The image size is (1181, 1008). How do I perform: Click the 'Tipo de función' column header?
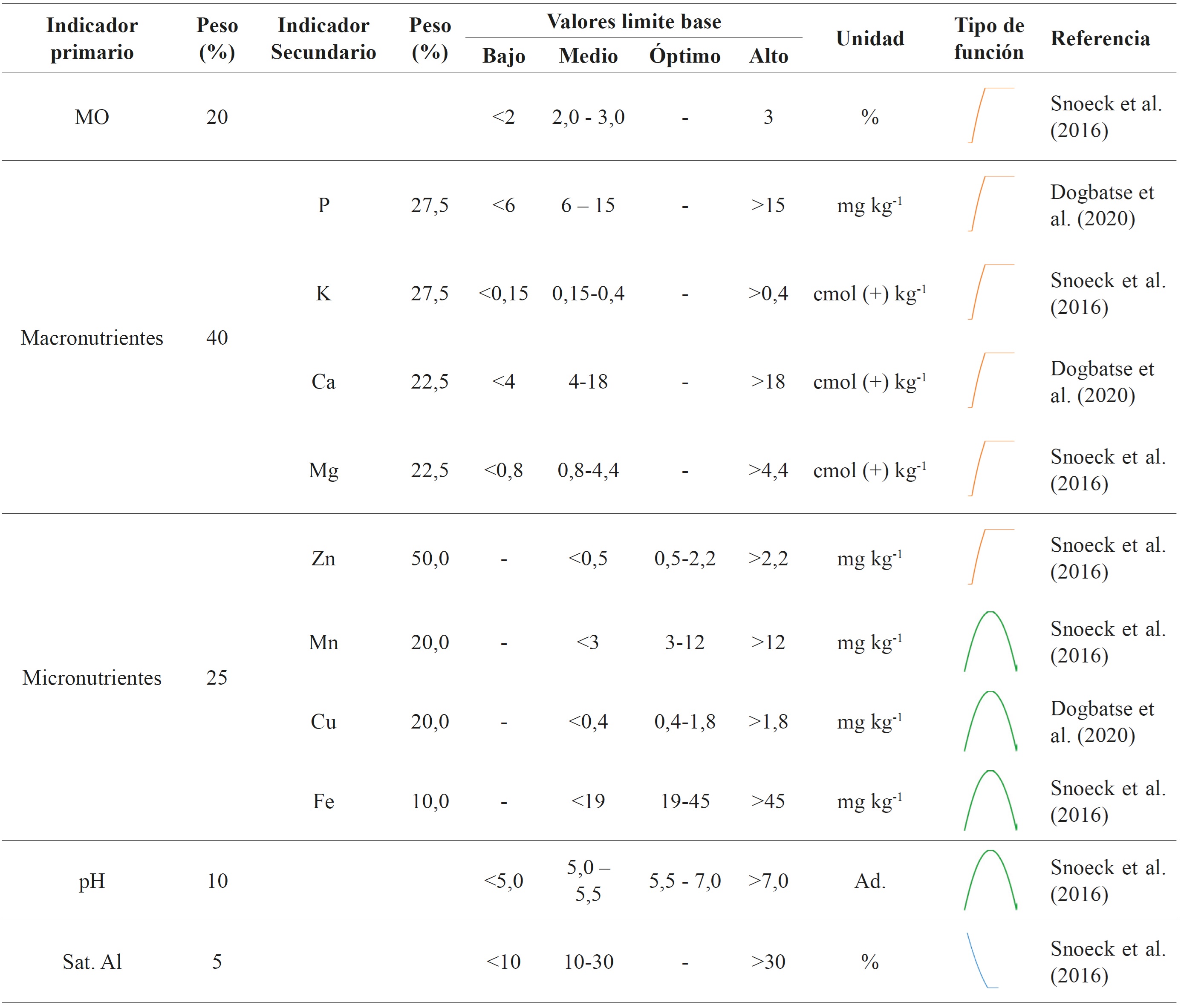coord(989,38)
